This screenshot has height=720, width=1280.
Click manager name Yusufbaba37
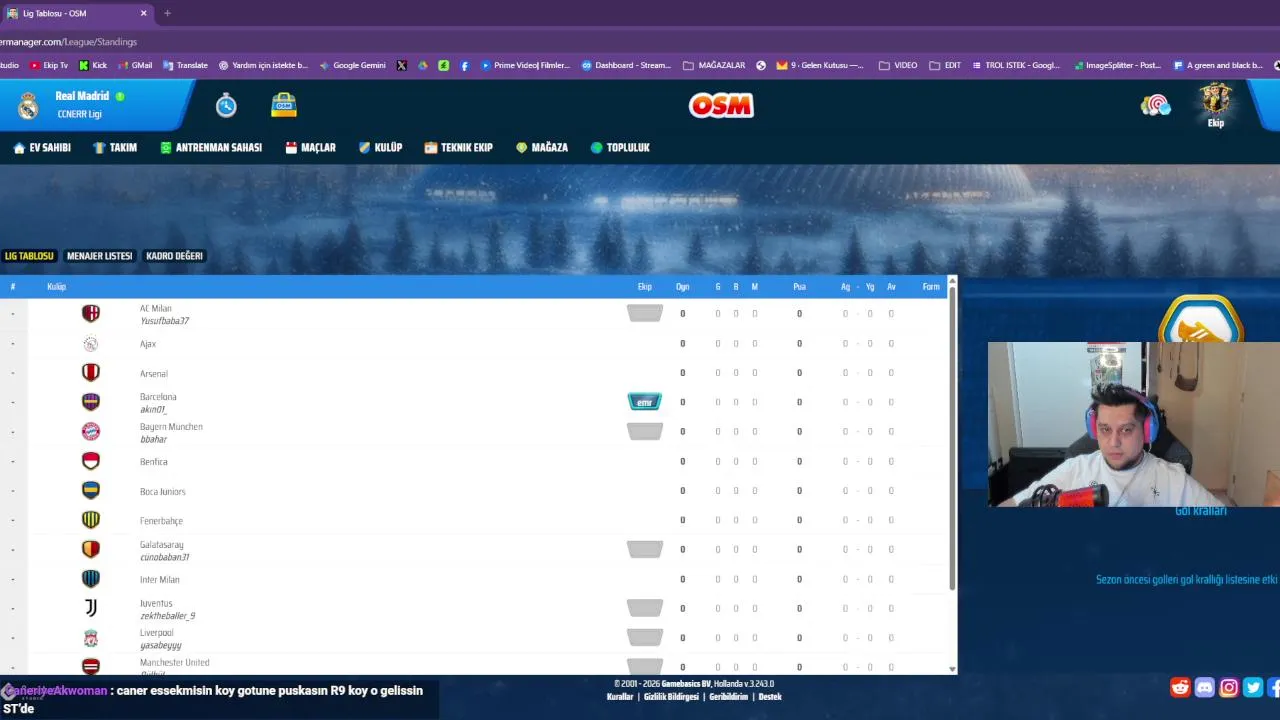(164, 321)
